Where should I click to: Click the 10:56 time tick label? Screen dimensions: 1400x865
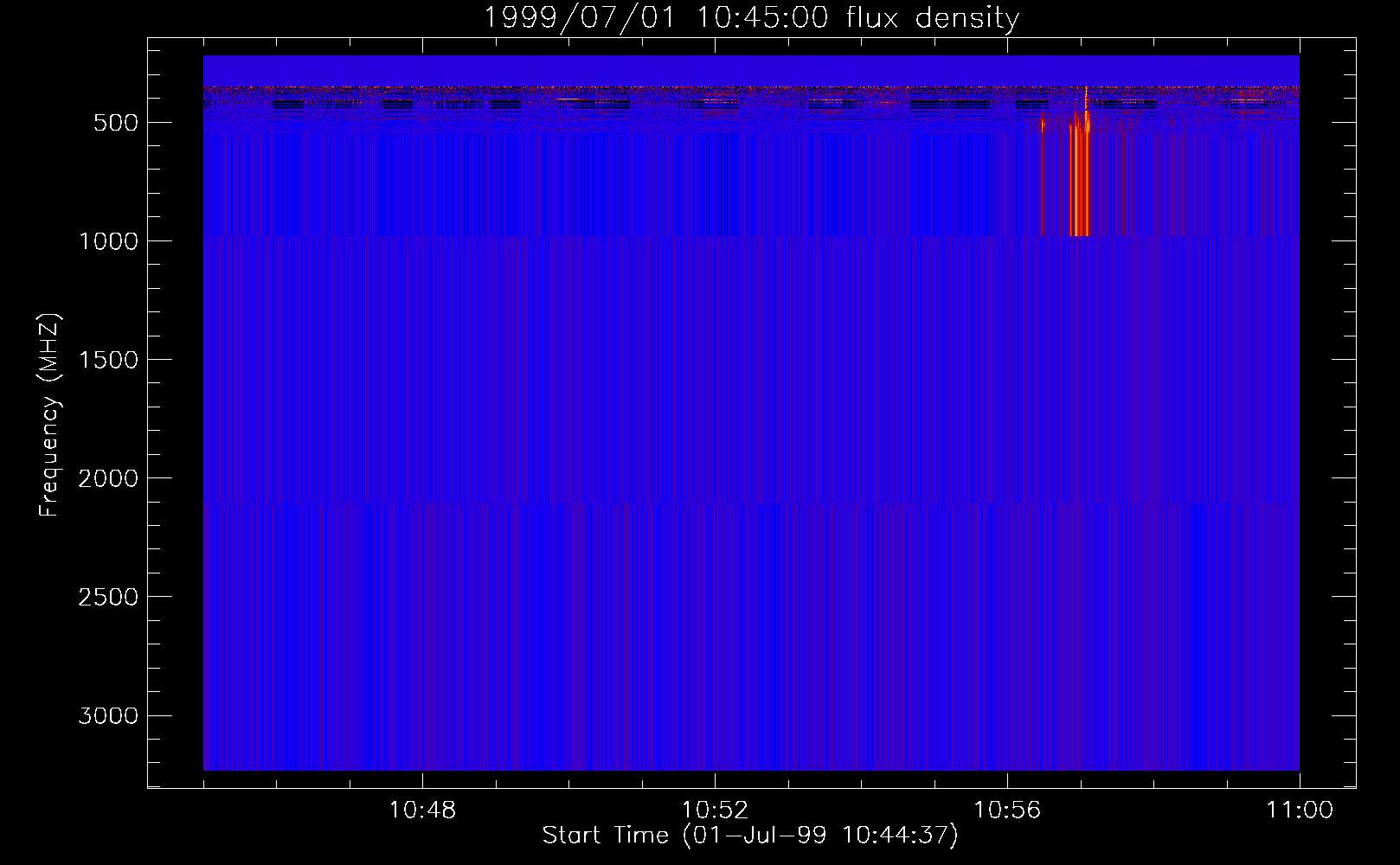[x=1007, y=811]
